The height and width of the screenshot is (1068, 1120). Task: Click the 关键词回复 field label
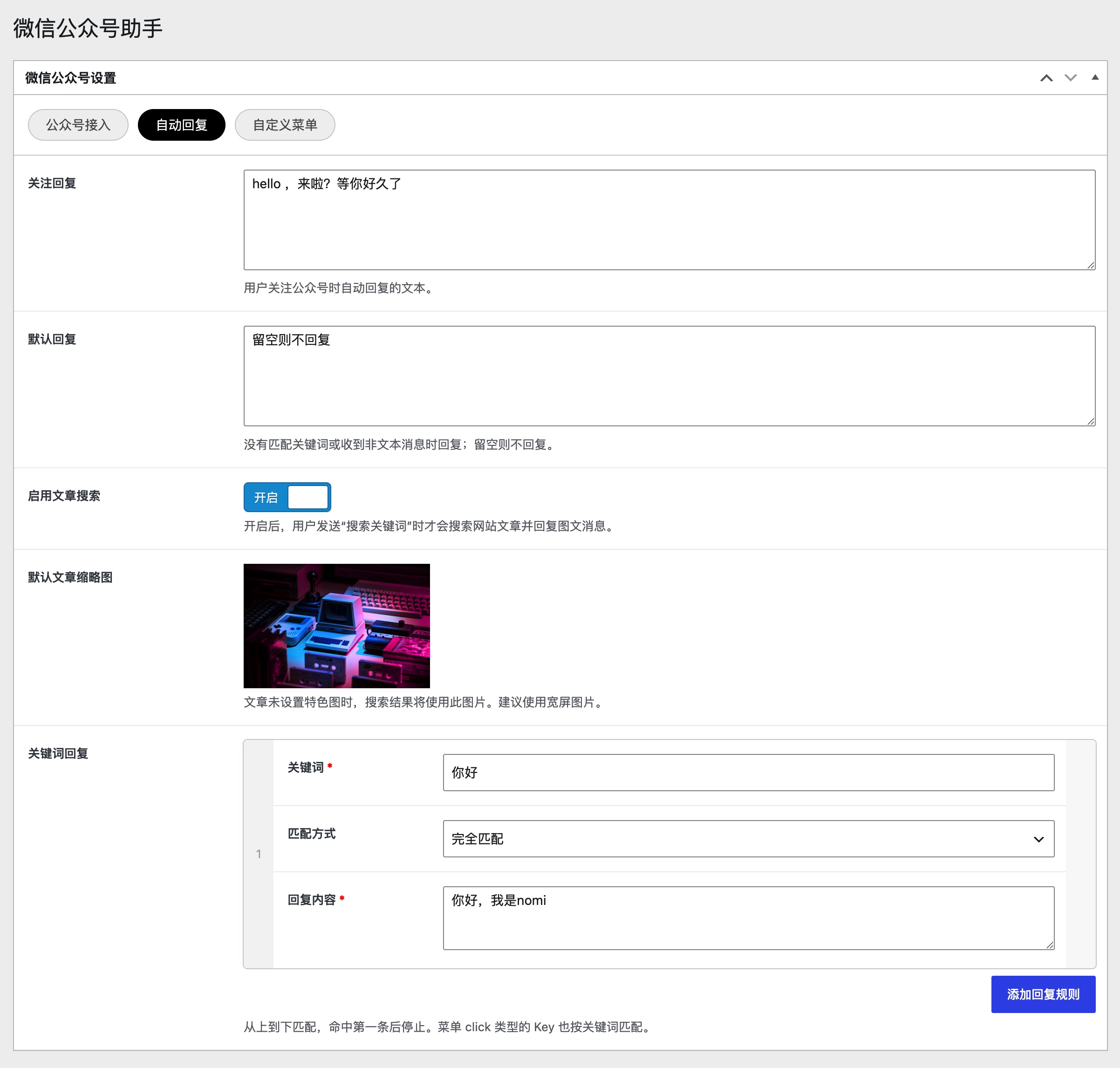[x=58, y=753]
